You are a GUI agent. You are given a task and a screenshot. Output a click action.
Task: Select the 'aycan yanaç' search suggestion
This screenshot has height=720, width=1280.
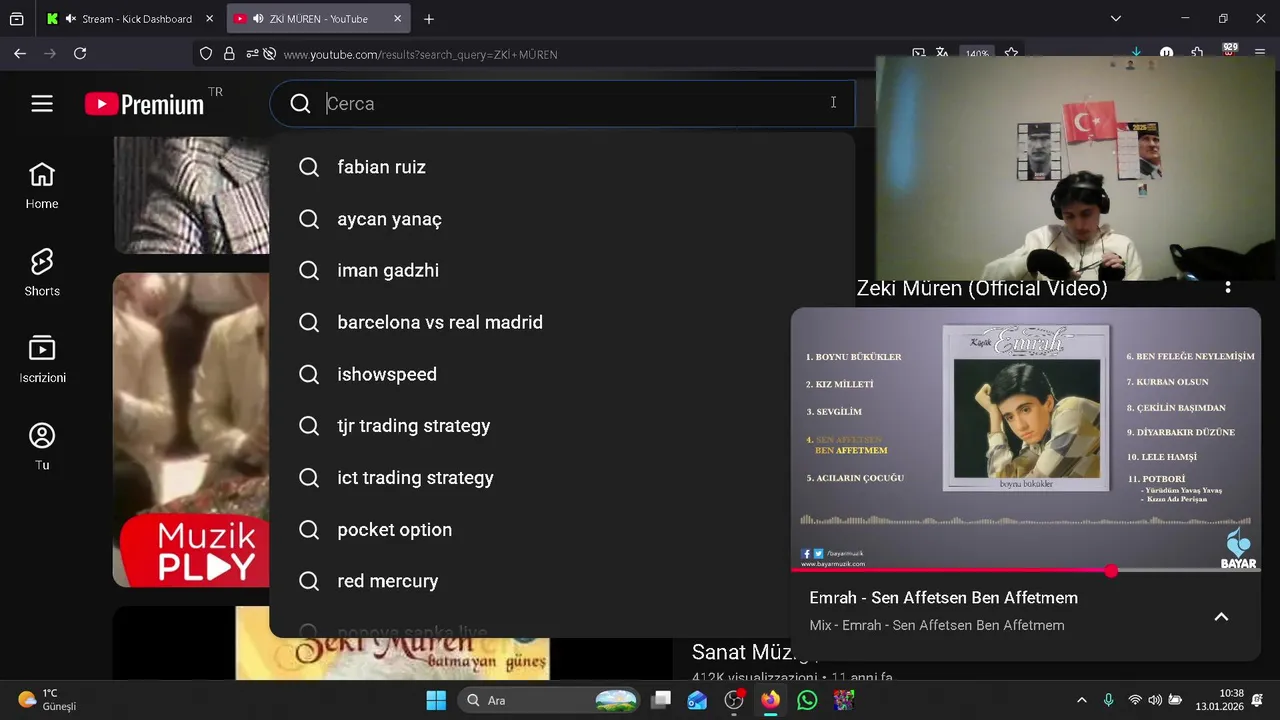[562, 219]
